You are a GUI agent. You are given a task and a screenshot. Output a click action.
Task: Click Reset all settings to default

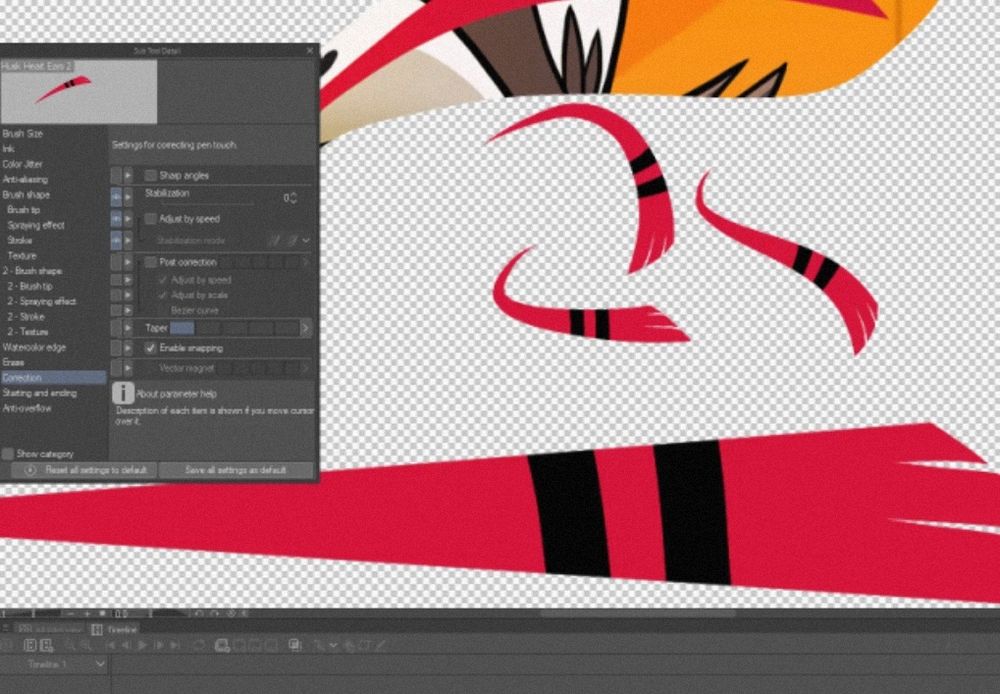pyautogui.click(x=84, y=470)
